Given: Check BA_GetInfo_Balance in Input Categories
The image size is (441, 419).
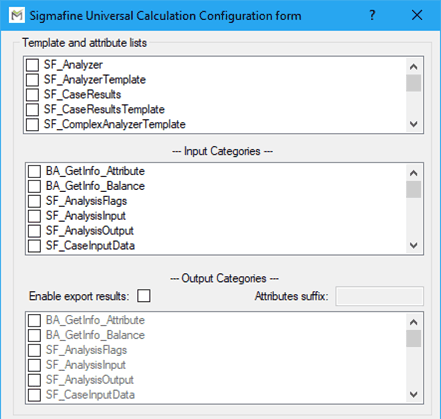Looking at the screenshot, I should tap(34, 186).
